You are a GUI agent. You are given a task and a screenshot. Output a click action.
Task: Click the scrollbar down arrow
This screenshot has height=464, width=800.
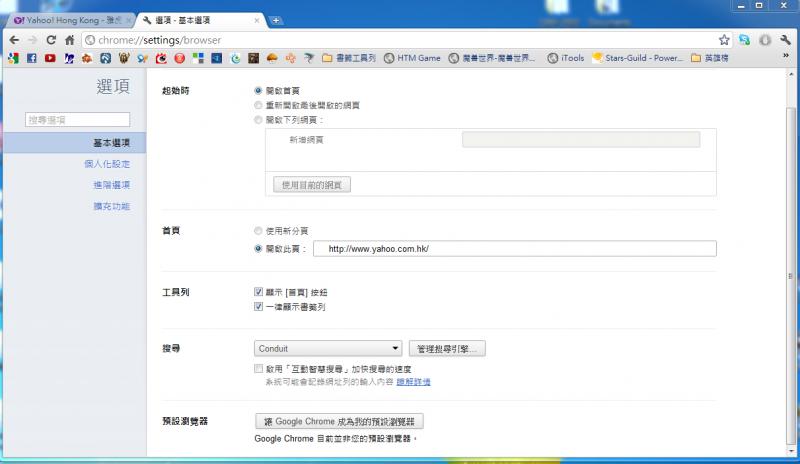[791, 451]
